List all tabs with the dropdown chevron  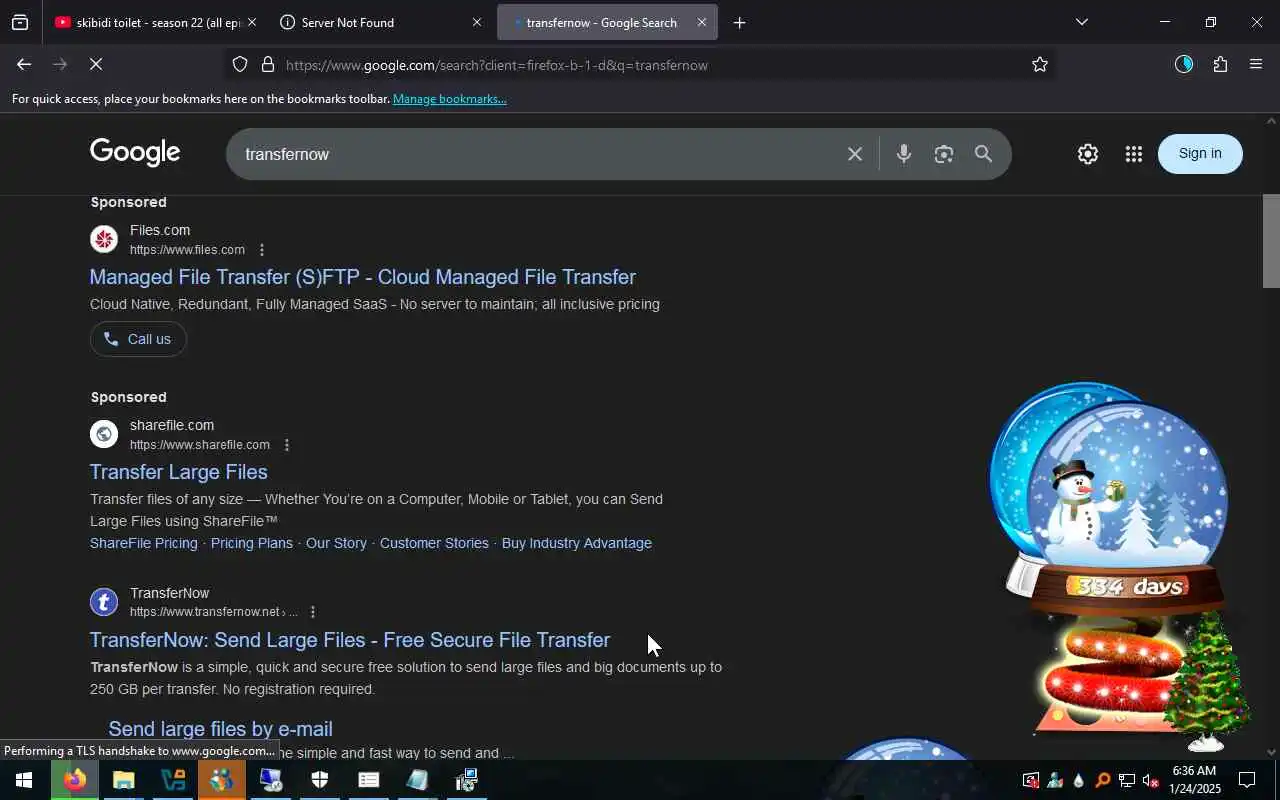point(1081,22)
